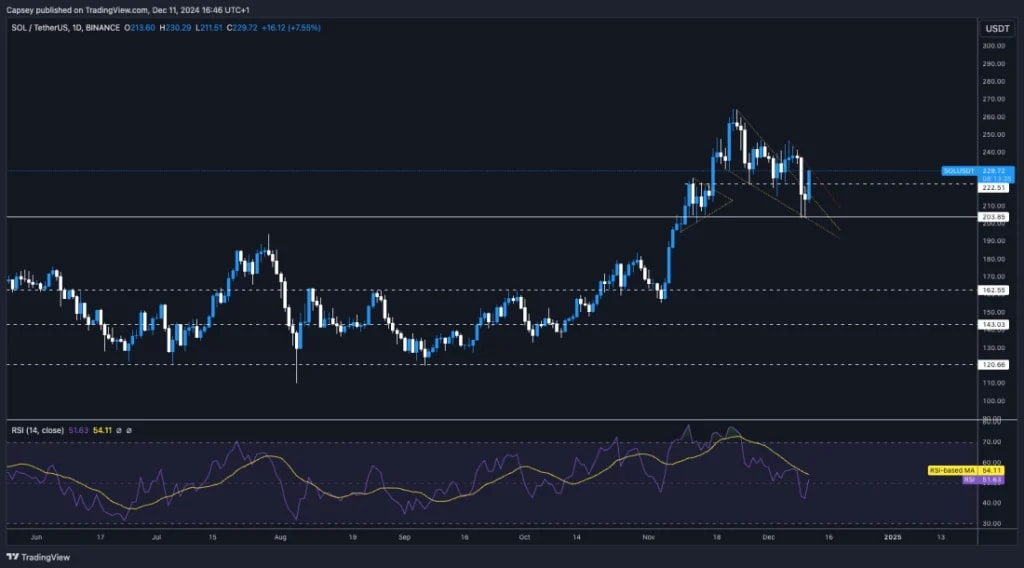
Task: Click the 203.85 price level label
Action: click(x=993, y=217)
